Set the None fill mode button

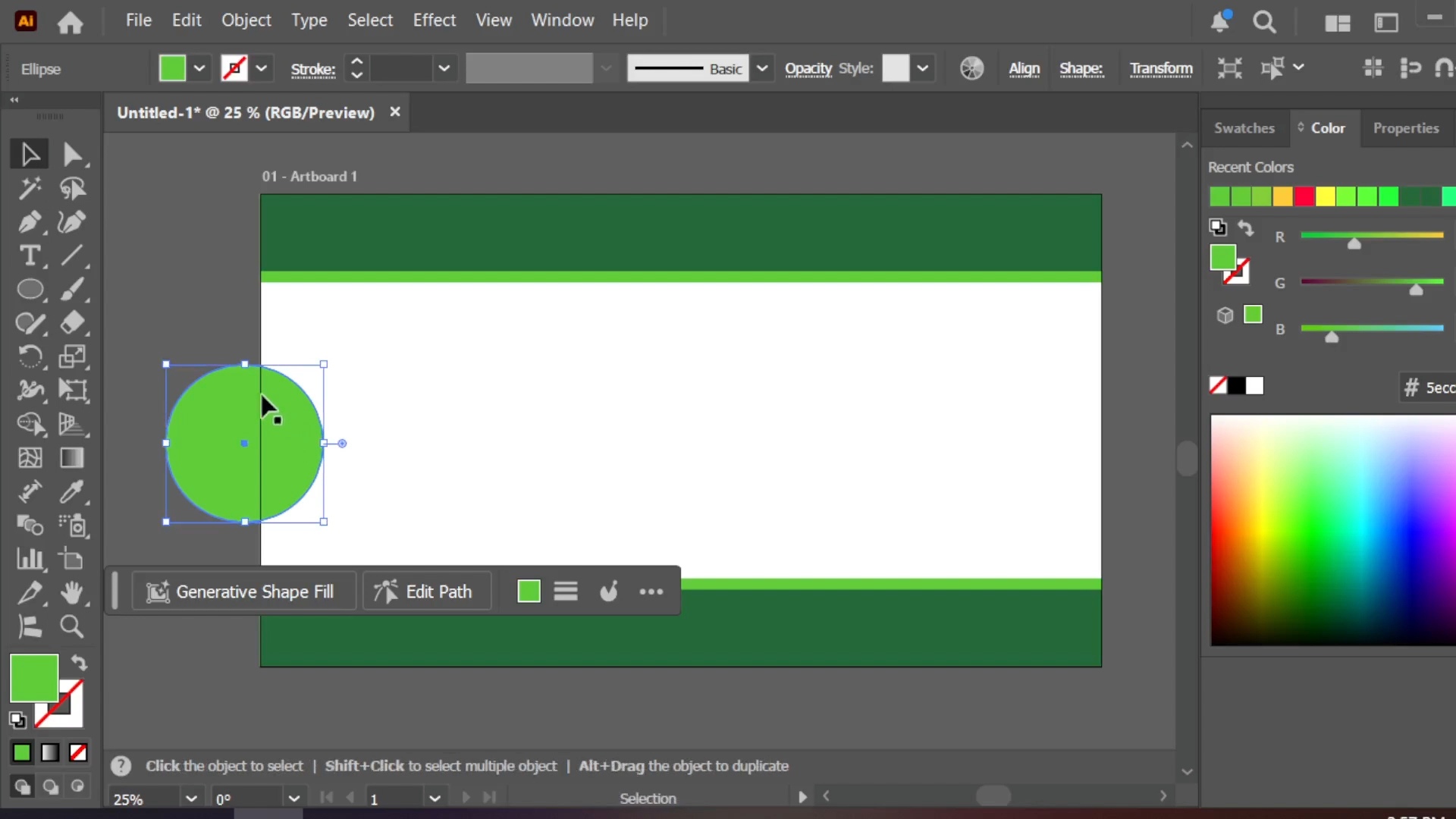(78, 753)
